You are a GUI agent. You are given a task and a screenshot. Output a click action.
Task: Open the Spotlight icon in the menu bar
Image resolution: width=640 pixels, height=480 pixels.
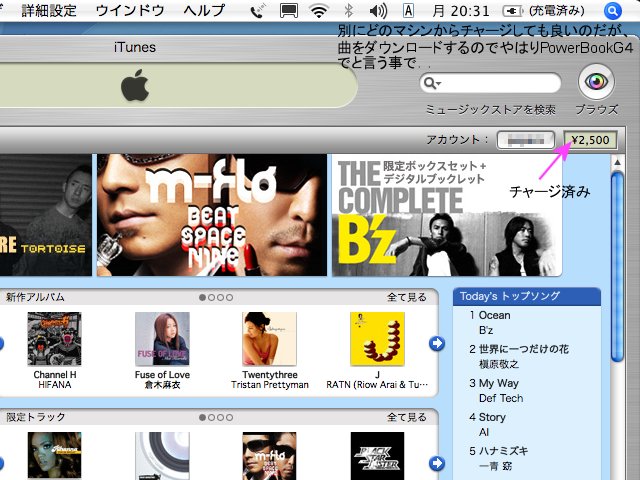click(612, 11)
